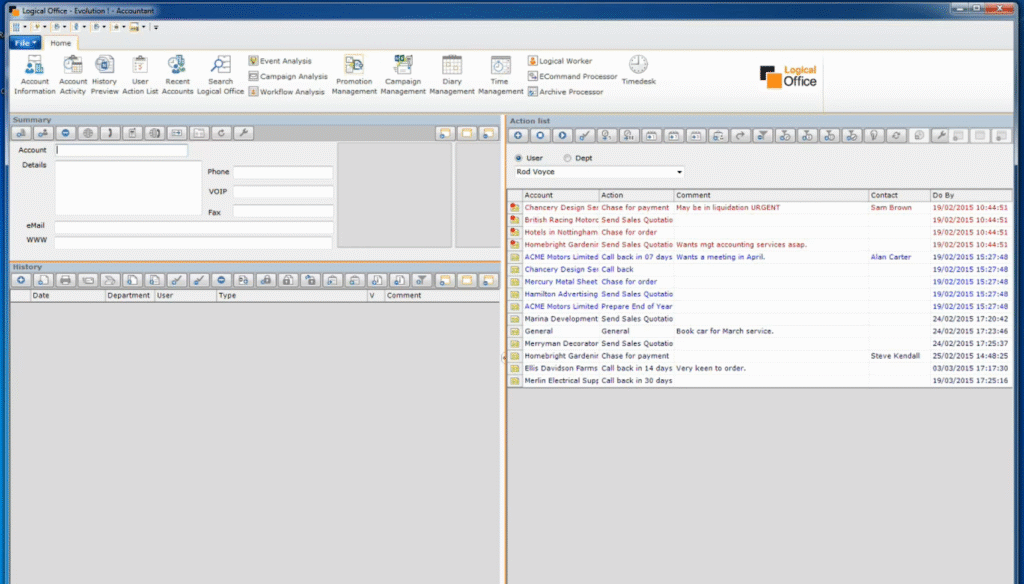The image size is (1024, 584).
Task: Click the Action column header
Action: tap(636, 195)
